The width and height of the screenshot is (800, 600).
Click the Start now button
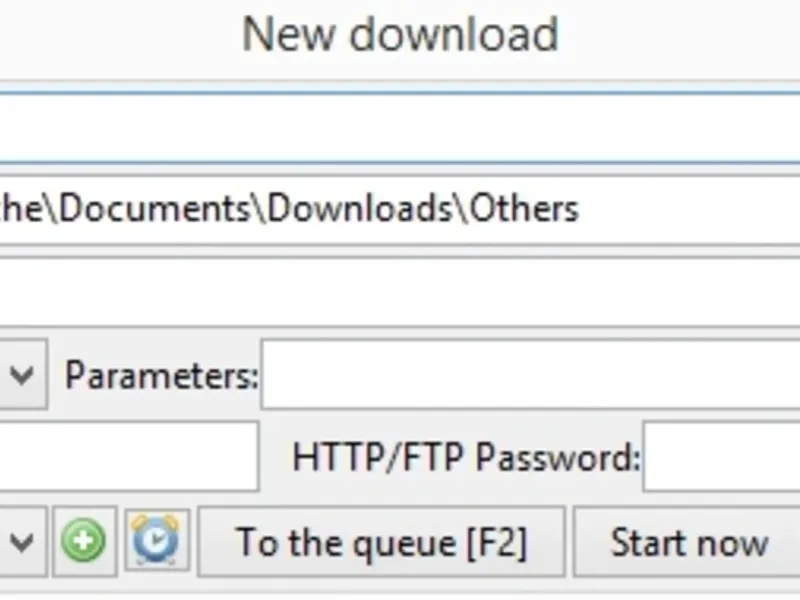click(x=689, y=542)
